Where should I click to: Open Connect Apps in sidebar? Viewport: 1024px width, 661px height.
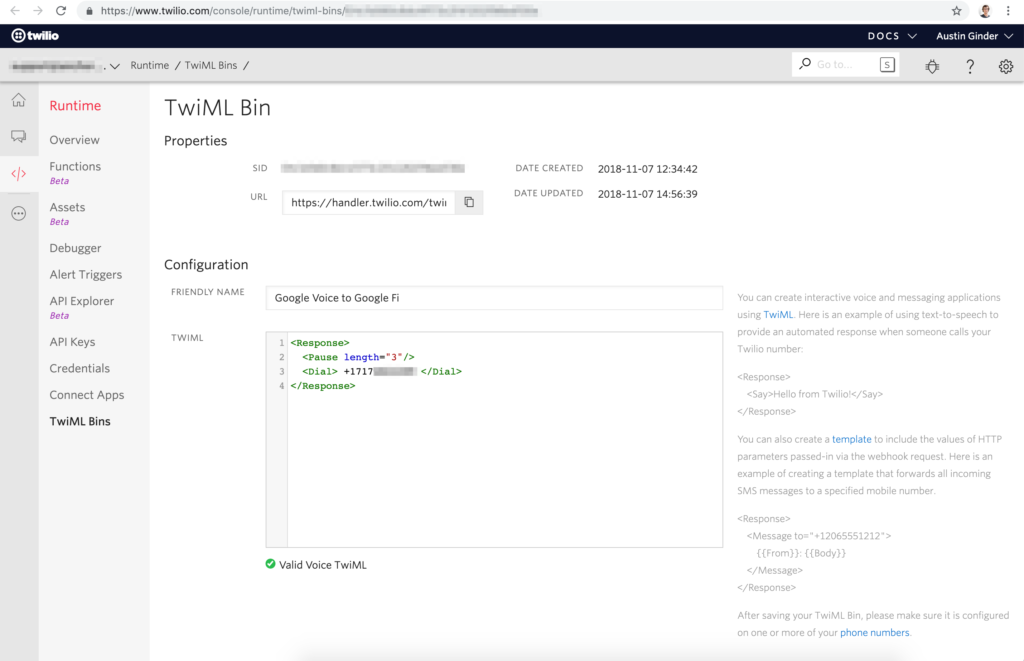[86, 395]
